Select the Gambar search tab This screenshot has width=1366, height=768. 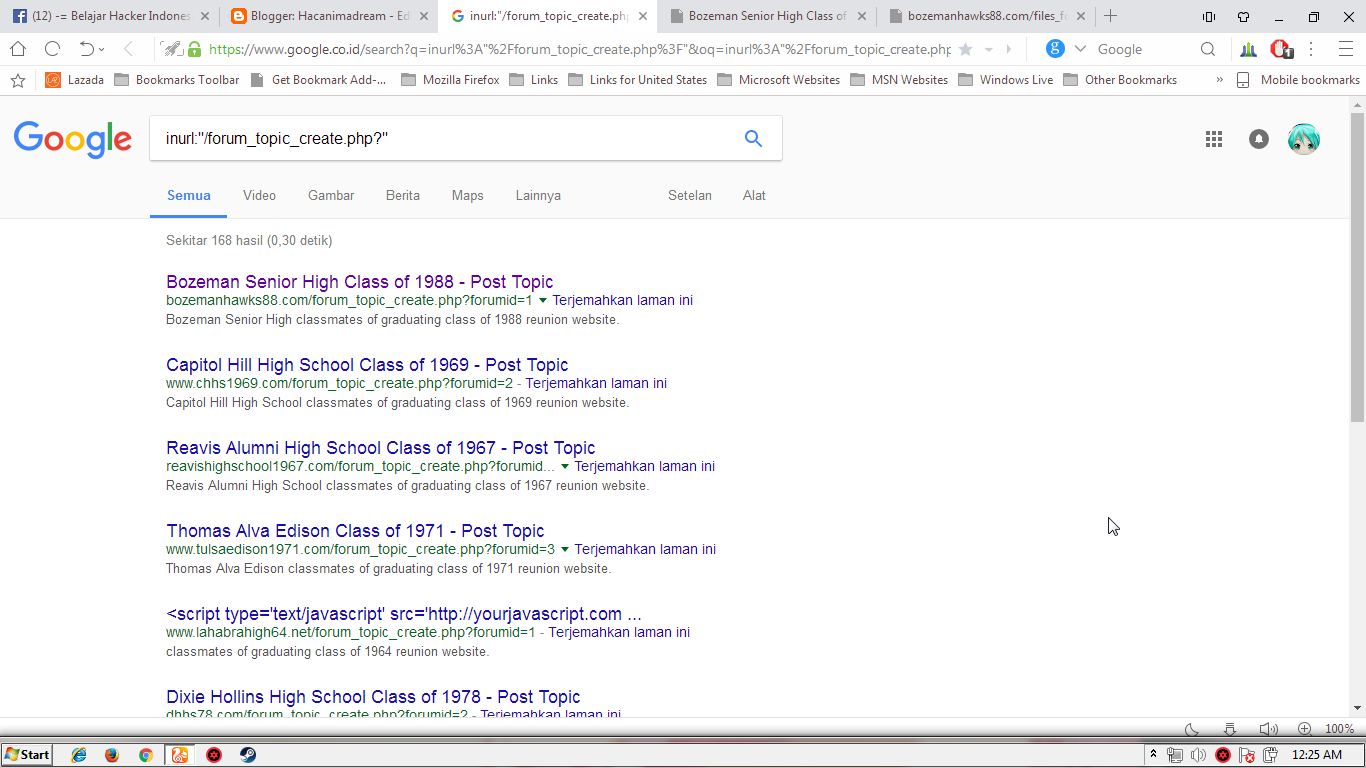(331, 195)
